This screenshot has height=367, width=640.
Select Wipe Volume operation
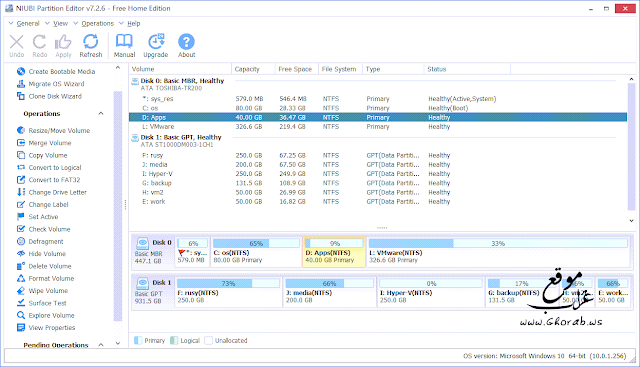click(x=42, y=291)
